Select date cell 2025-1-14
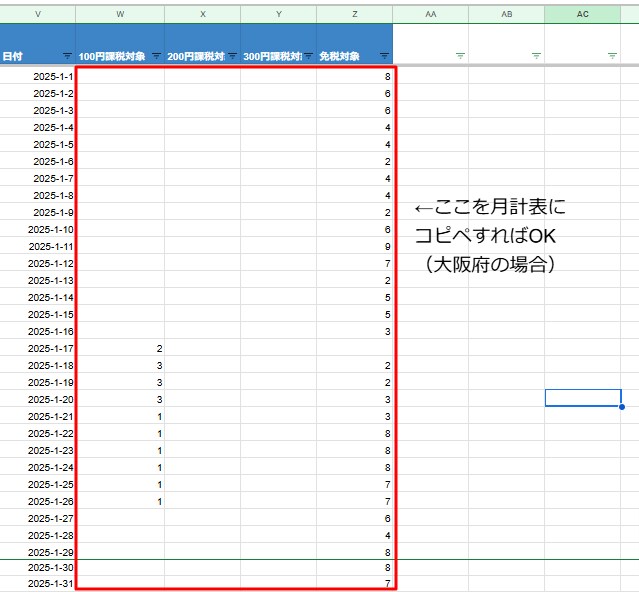 [37, 298]
